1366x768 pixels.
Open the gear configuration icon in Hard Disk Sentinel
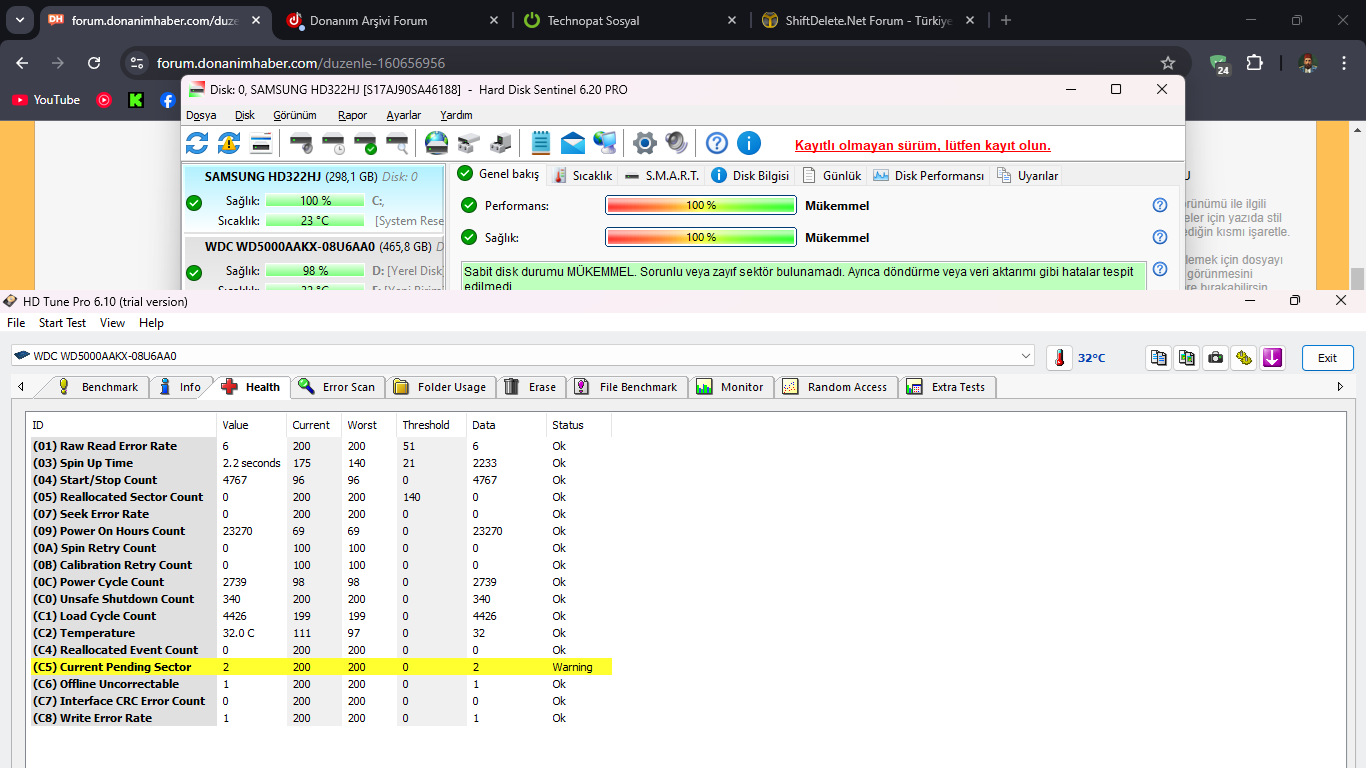(x=645, y=143)
